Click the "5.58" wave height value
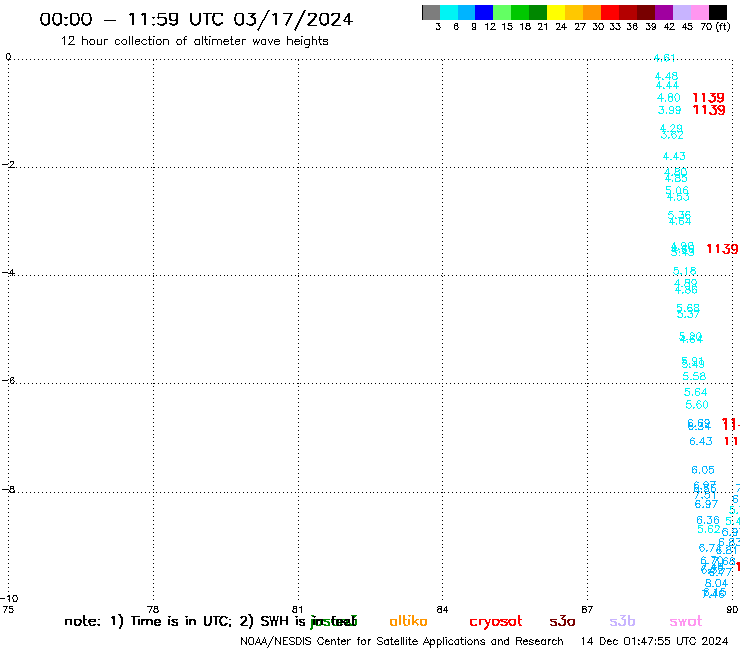This screenshot has height=650, width=740. [694, 377]
